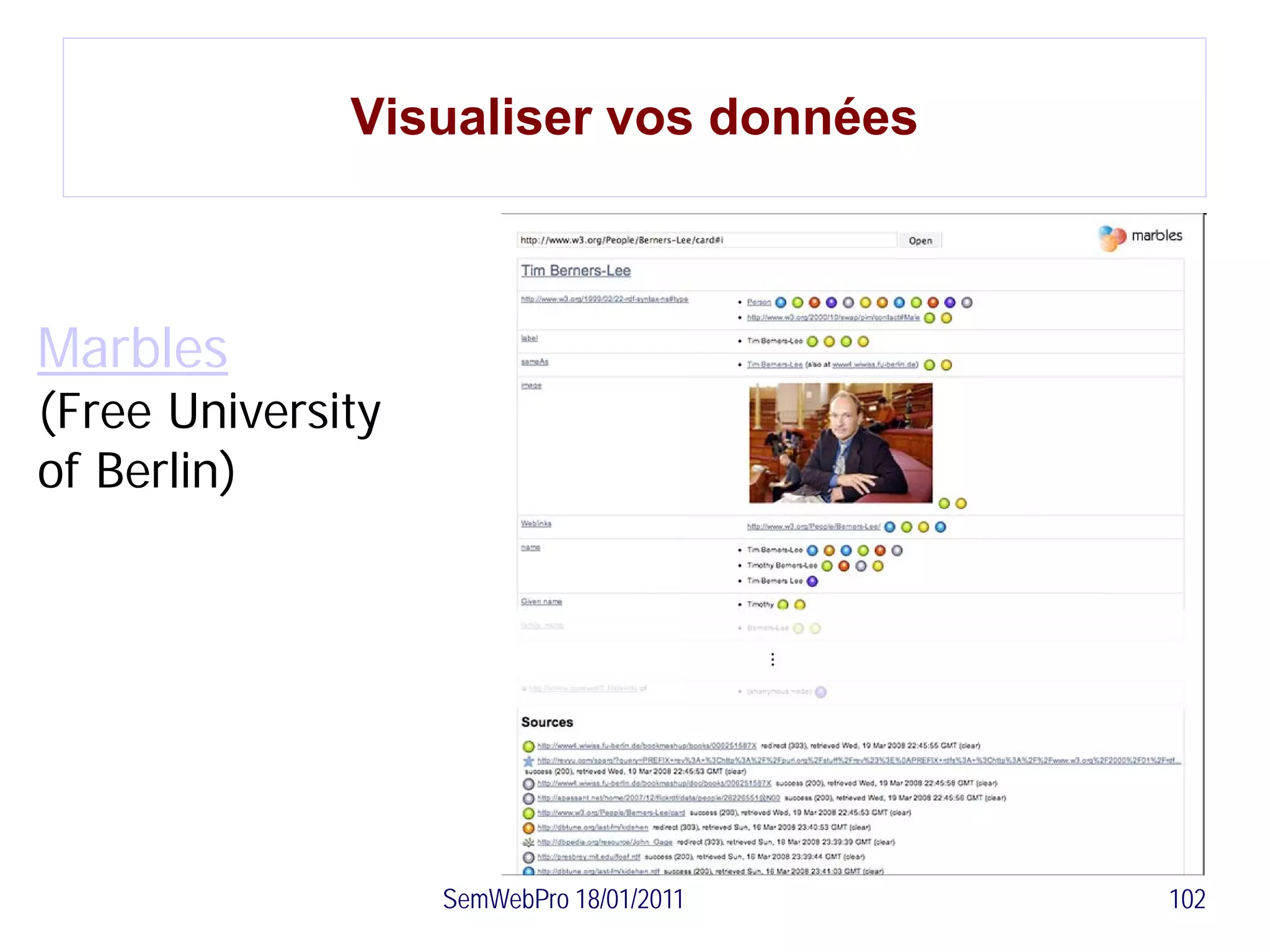Screen dimensions: 1270x952
Task: Clear the presbrey.mit.edu foaf.rdf source entry
Action: point(855,857)
